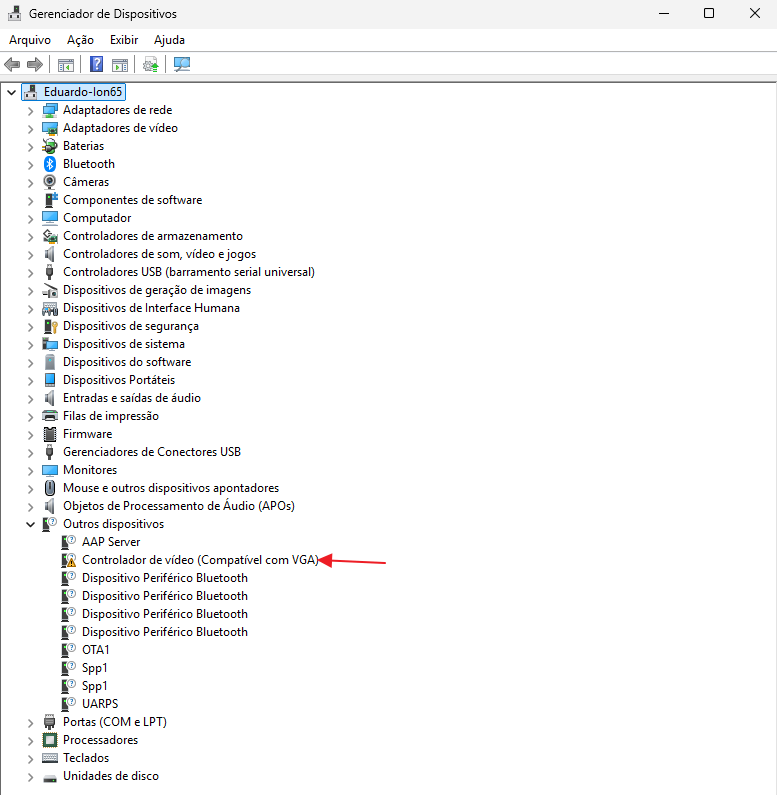Expand Adaptadores de vídeo category
Viewport: 777px width, 795px height.
[x=30, y=129]
